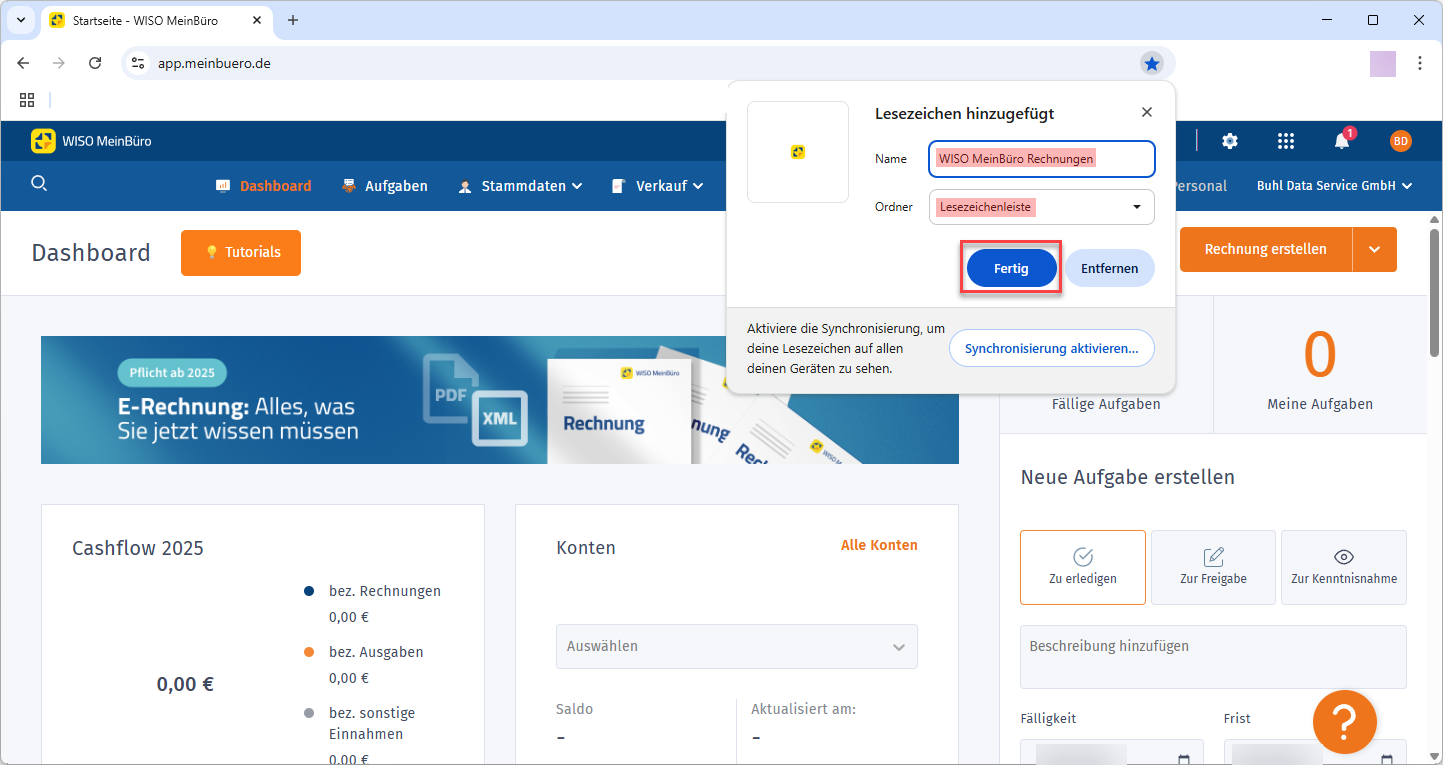The width and height of the screenshot is (1443, 765).
Task: Expand the Verkauf menu
Action: coord(657,186)
